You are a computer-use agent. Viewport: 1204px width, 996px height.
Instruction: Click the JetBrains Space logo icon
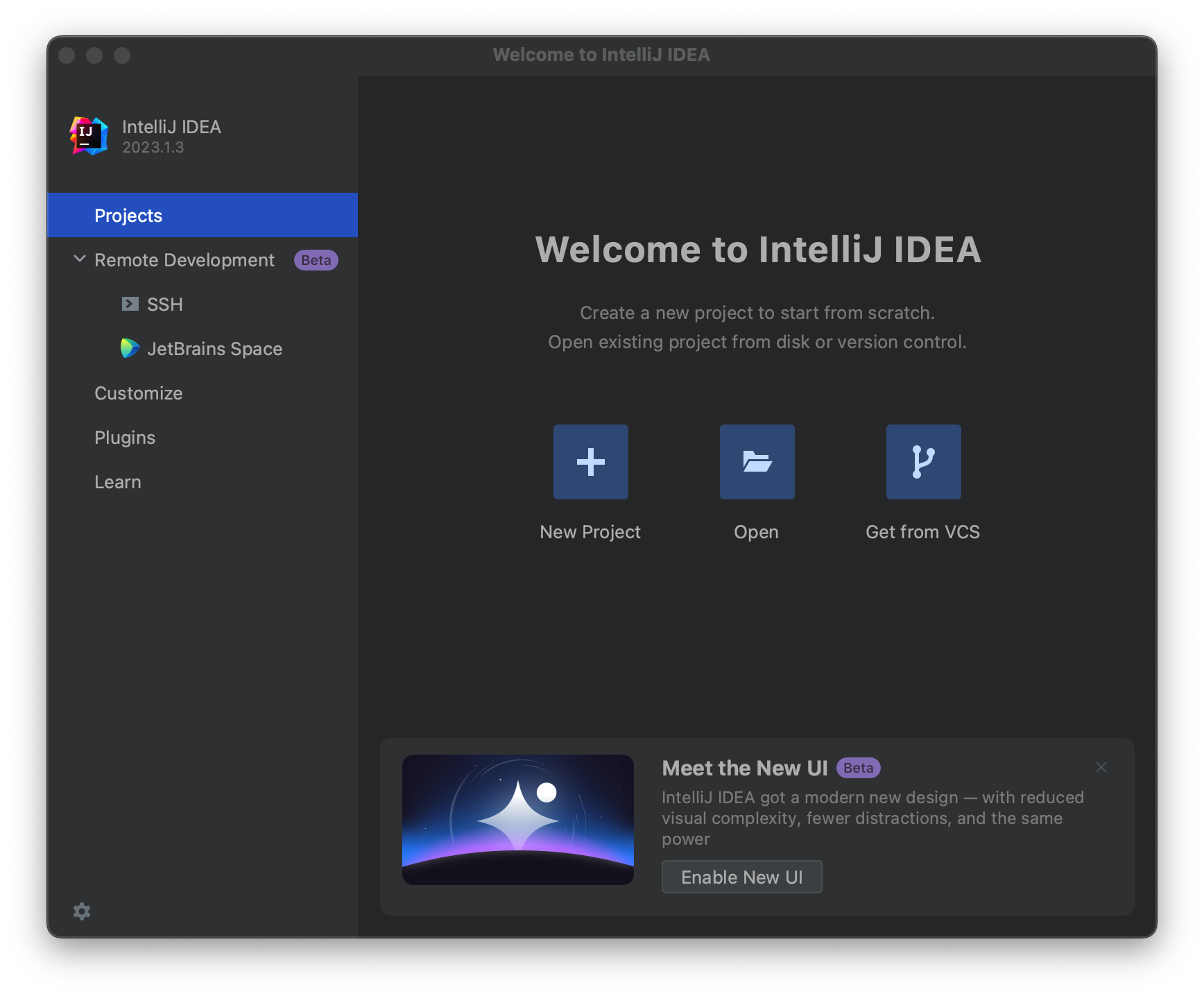[130, 348]
